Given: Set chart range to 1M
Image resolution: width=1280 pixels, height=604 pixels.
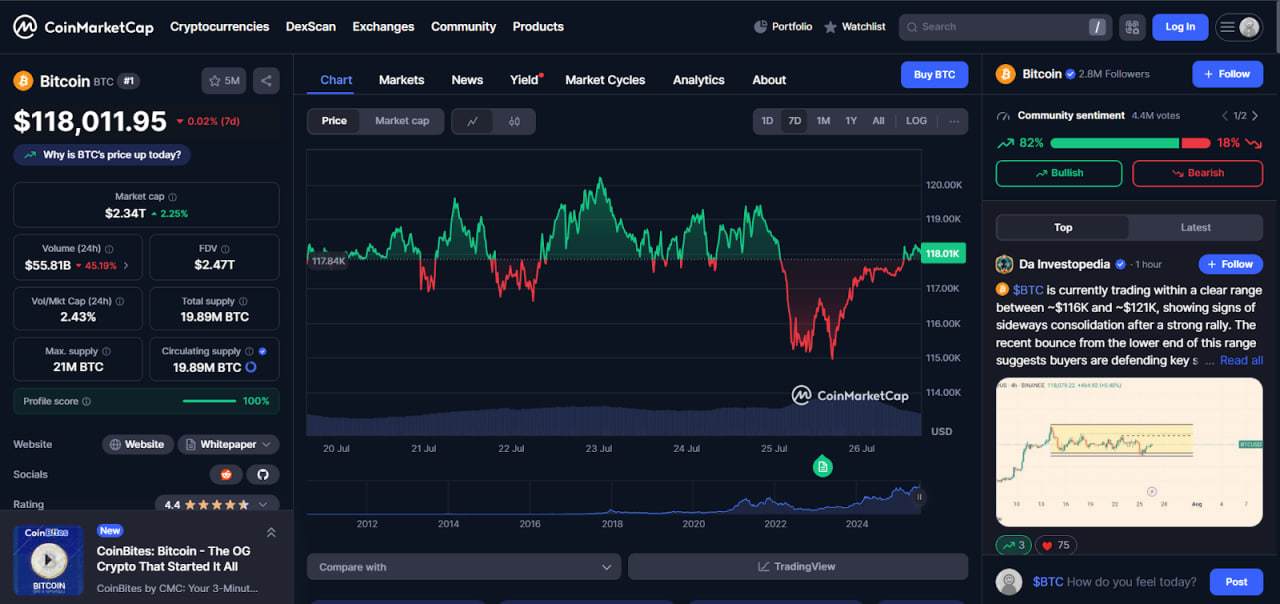Looking at the screenshot, I should 823,121.
